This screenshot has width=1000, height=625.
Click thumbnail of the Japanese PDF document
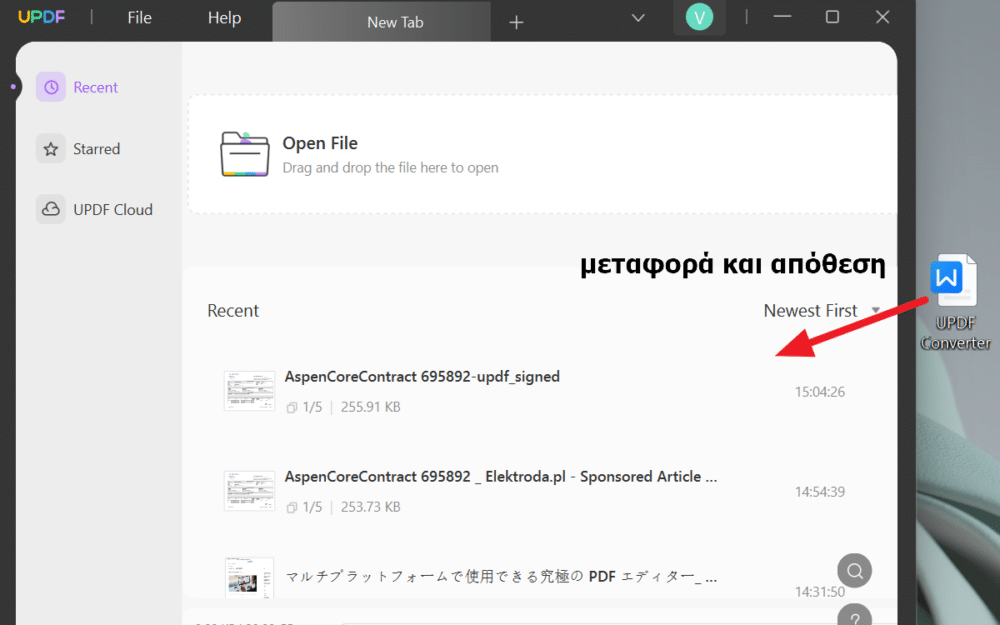click(x=249, y=576)
